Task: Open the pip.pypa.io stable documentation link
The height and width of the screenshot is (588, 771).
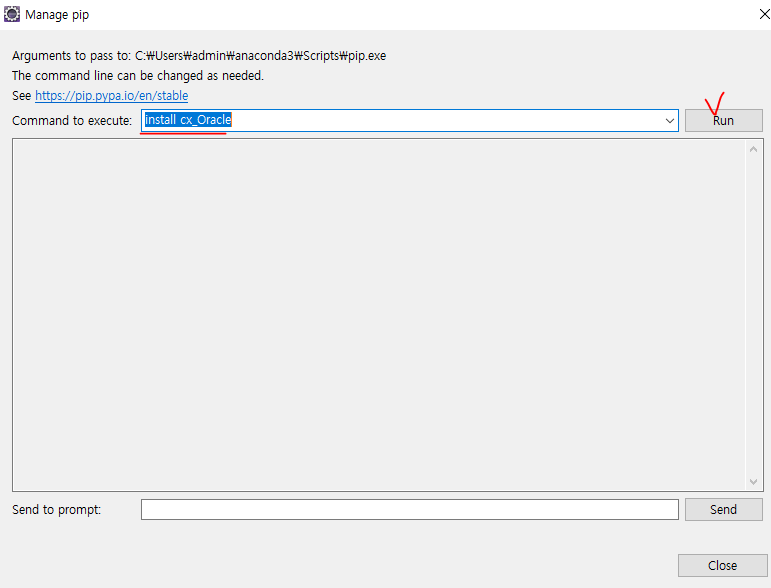Action: (x=112, y=95)
